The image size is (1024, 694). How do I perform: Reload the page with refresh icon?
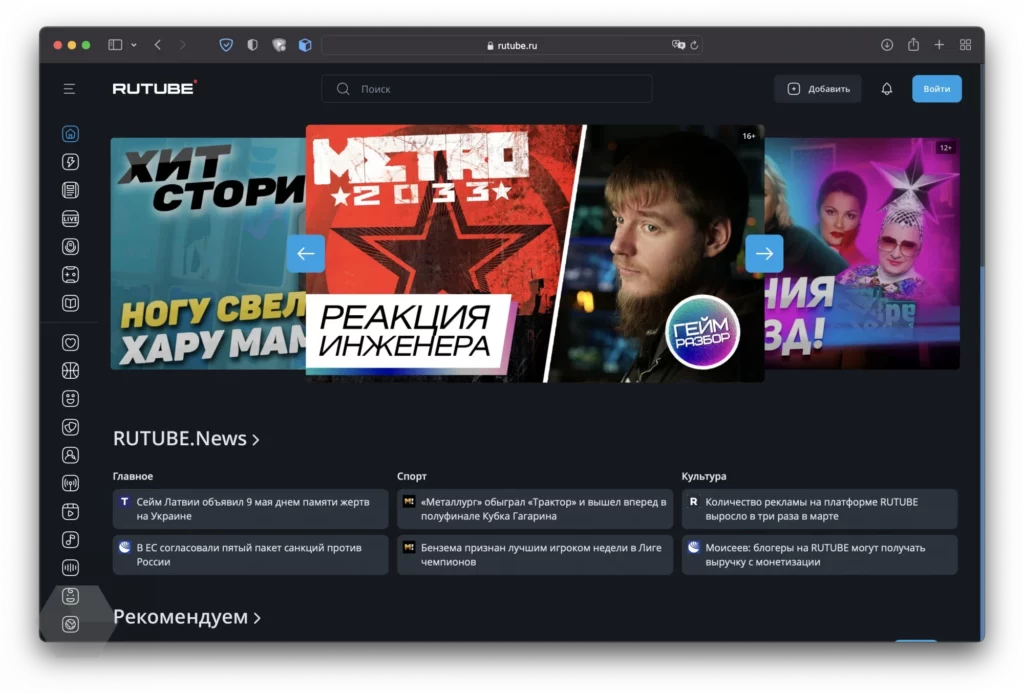pos(694,45)
